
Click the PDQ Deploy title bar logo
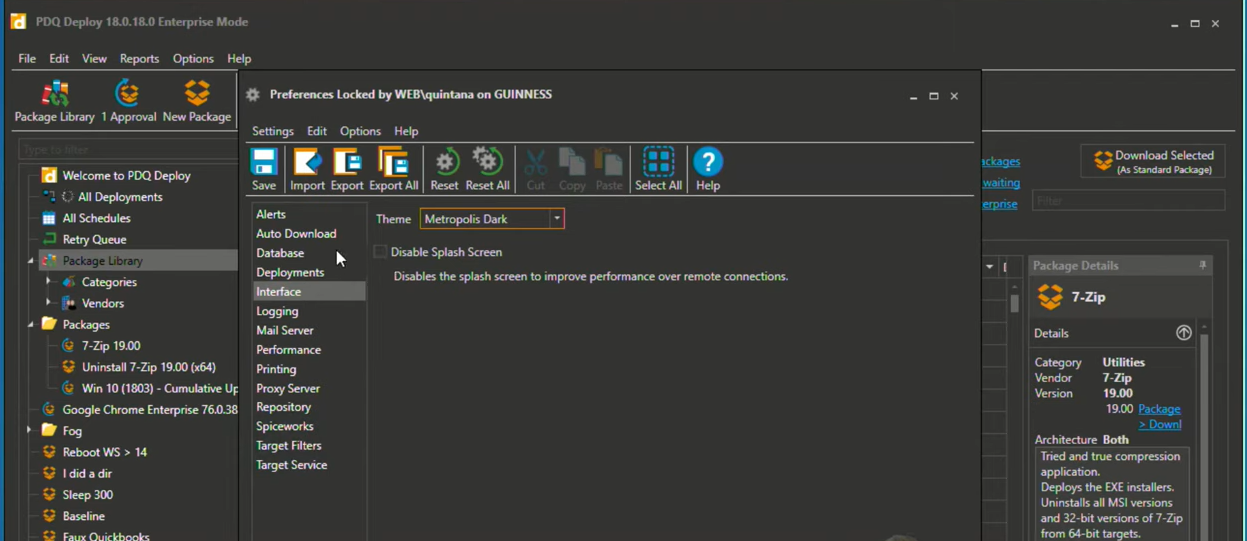click(18, 21)
